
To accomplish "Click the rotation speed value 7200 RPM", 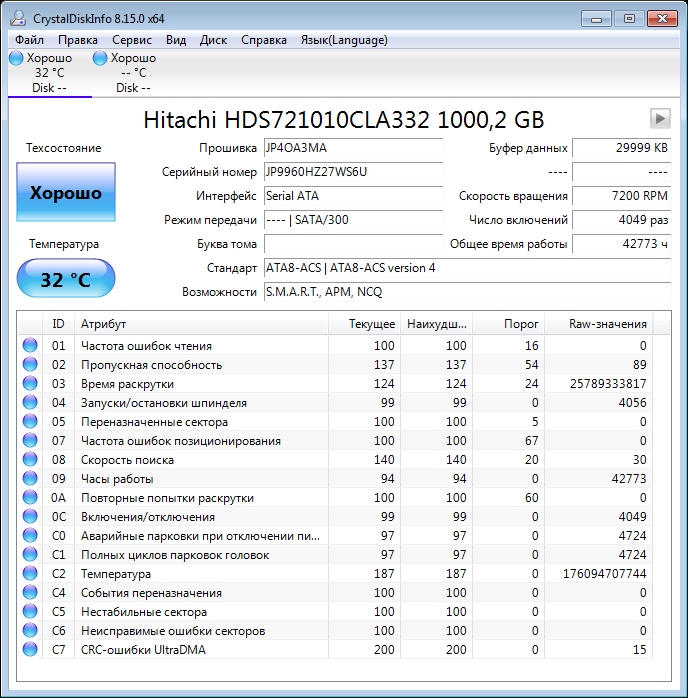I will (622, 196).
